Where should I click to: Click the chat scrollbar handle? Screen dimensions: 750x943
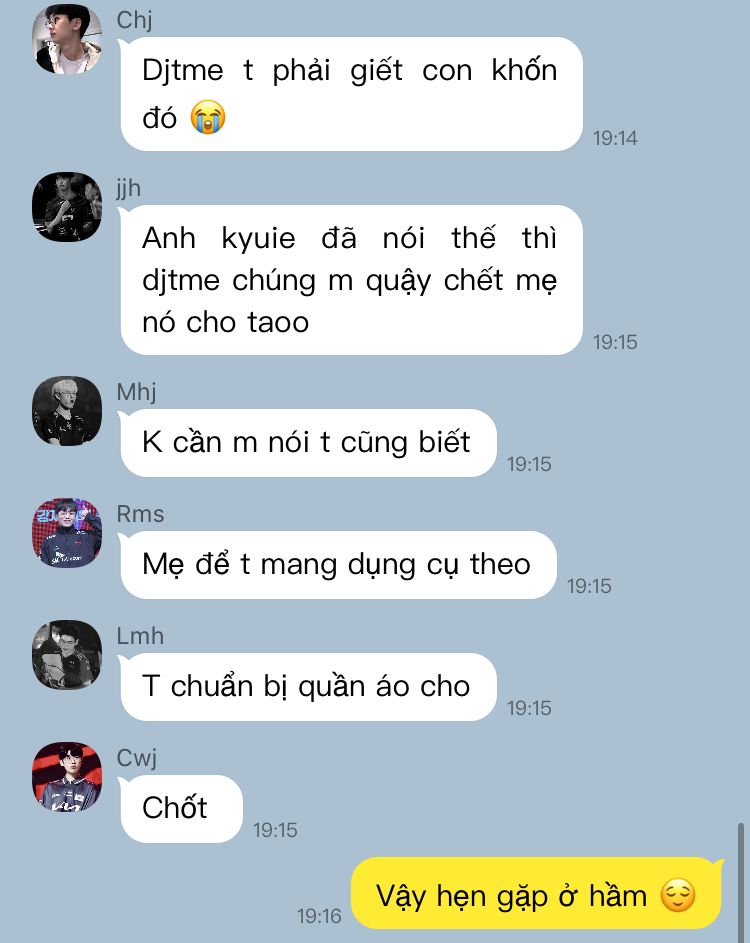pos(740,883)
